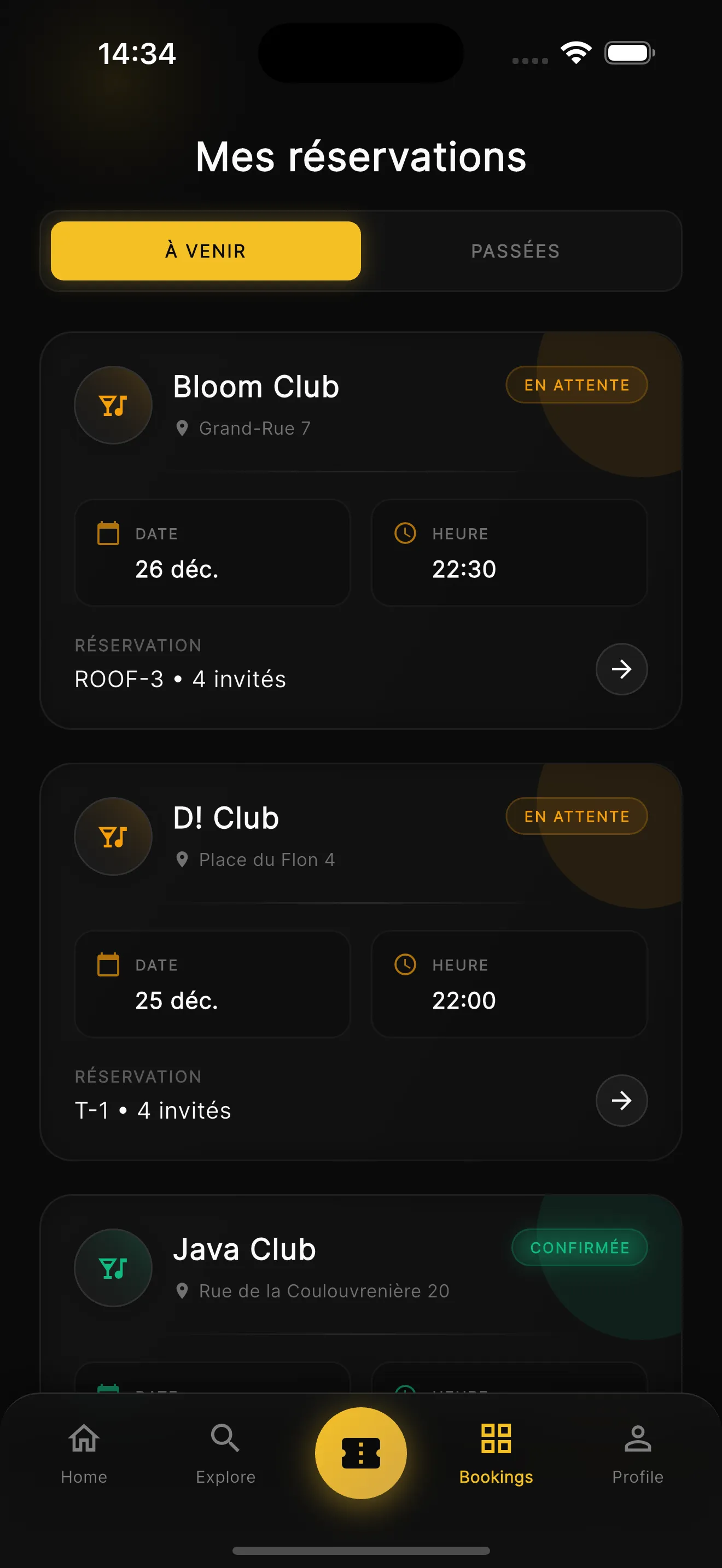Tap the Java Club CONFIRMÉE badge
722x1568 pixels.
(x=580, y=1247)
